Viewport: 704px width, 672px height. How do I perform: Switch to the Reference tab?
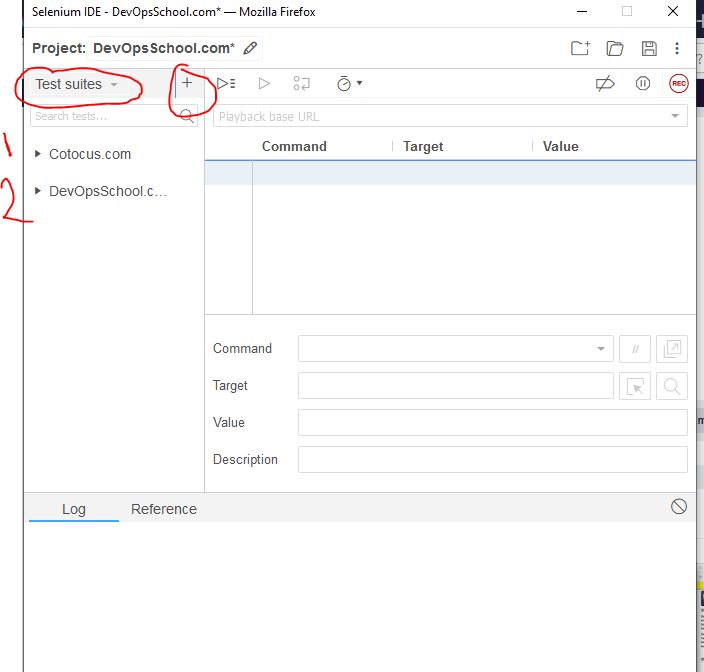[x=164, y=509]
